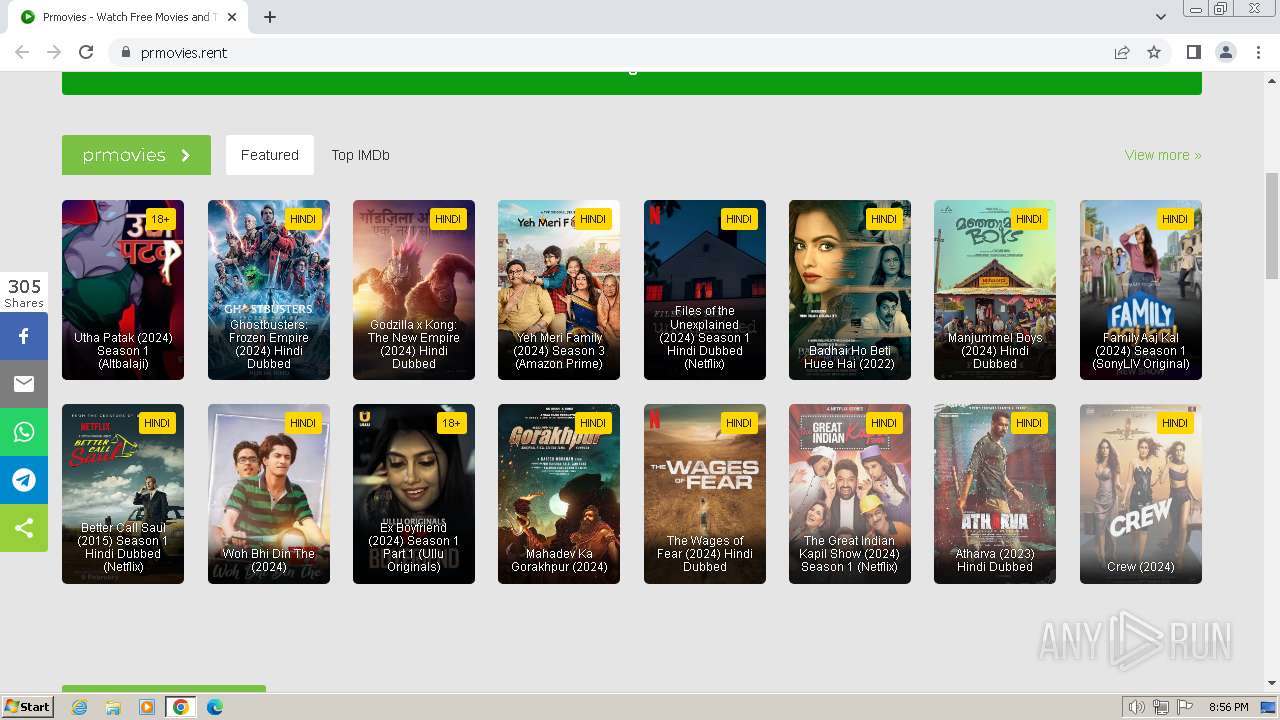Open Yeh Meri Family Season 3 poster
Screen dimensions: 1280x720
559,290
